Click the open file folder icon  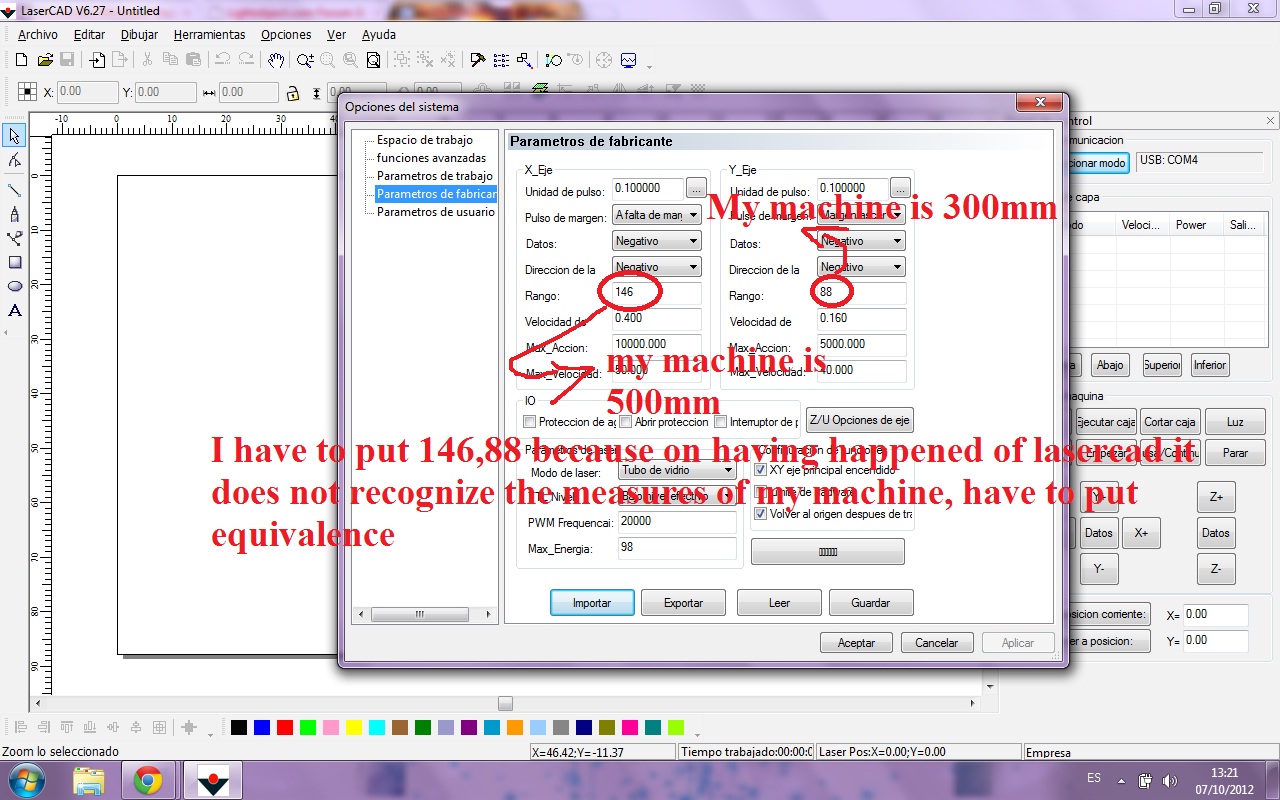click(44, 60)
